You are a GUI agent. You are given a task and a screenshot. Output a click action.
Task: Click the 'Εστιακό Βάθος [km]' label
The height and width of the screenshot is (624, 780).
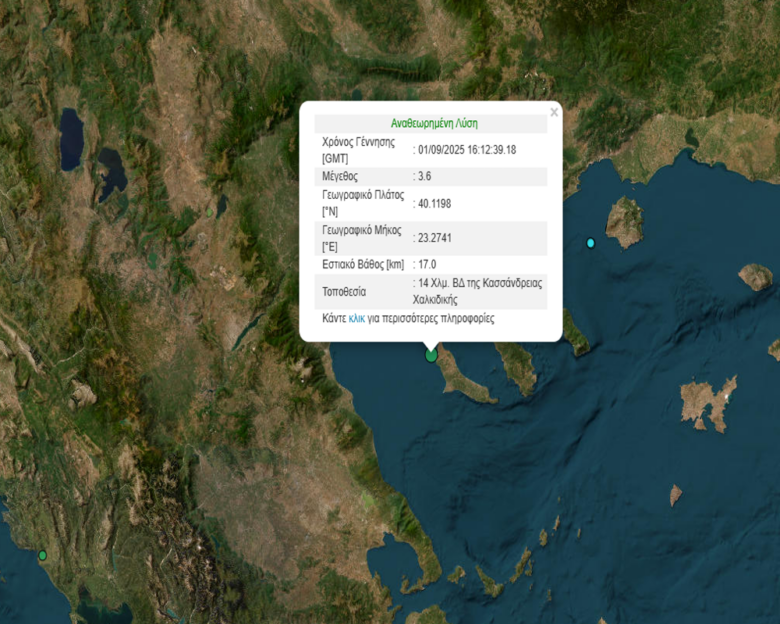[x=363, y=264]
